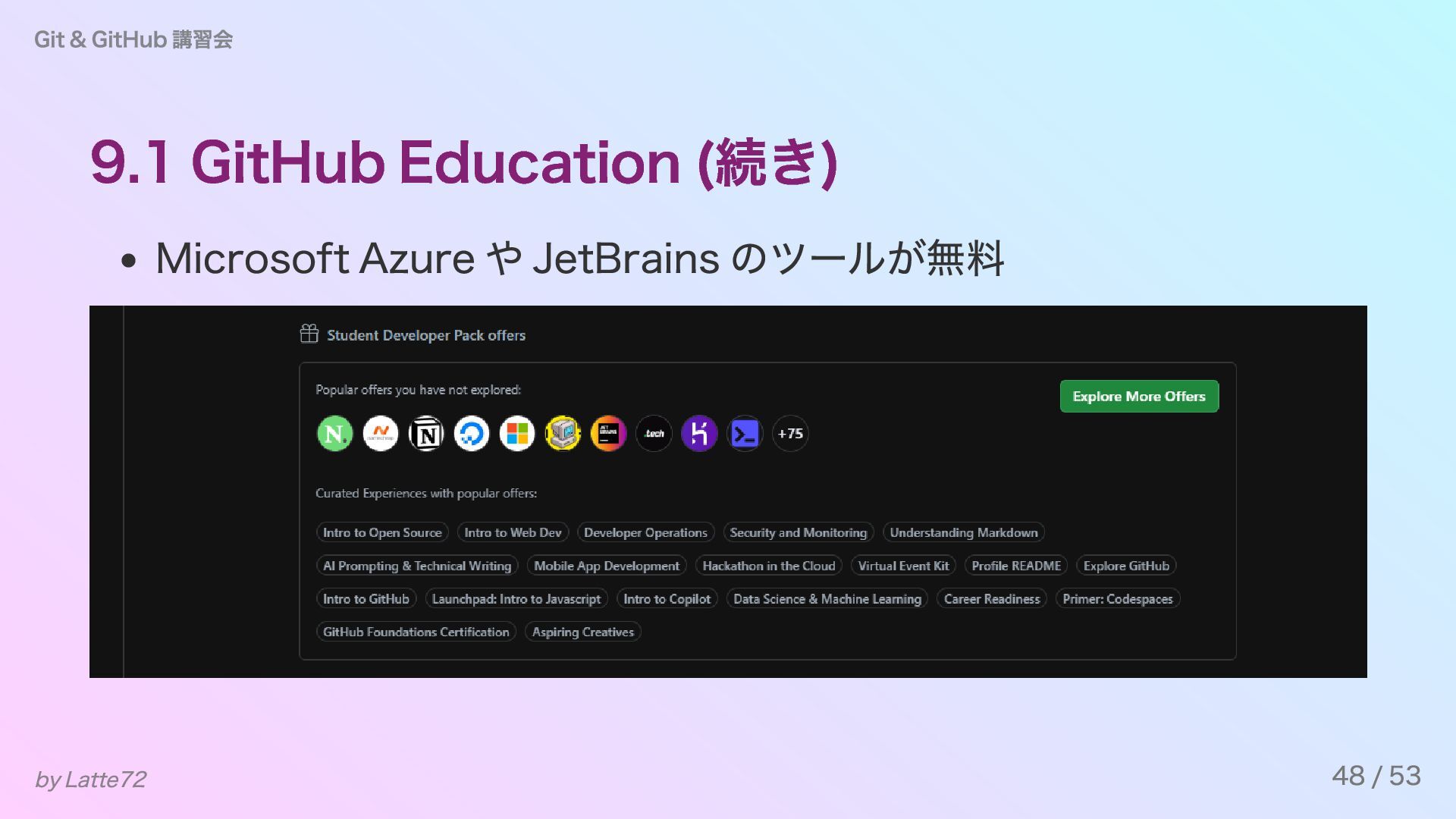1456x819 pixels.
Task: Select the Aspiring Creatives tag
Action: point(583,632)
